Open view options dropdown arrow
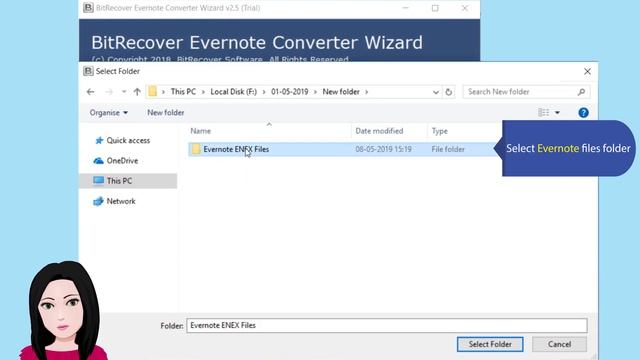Screen dimensions: 640x360 (x=557, y=113)
